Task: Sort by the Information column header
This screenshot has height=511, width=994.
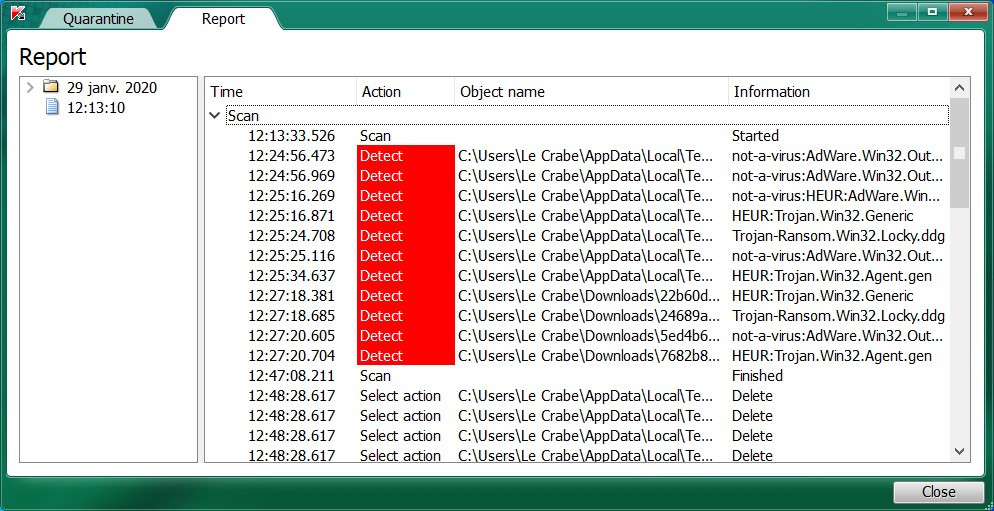Action: [839, 92]
